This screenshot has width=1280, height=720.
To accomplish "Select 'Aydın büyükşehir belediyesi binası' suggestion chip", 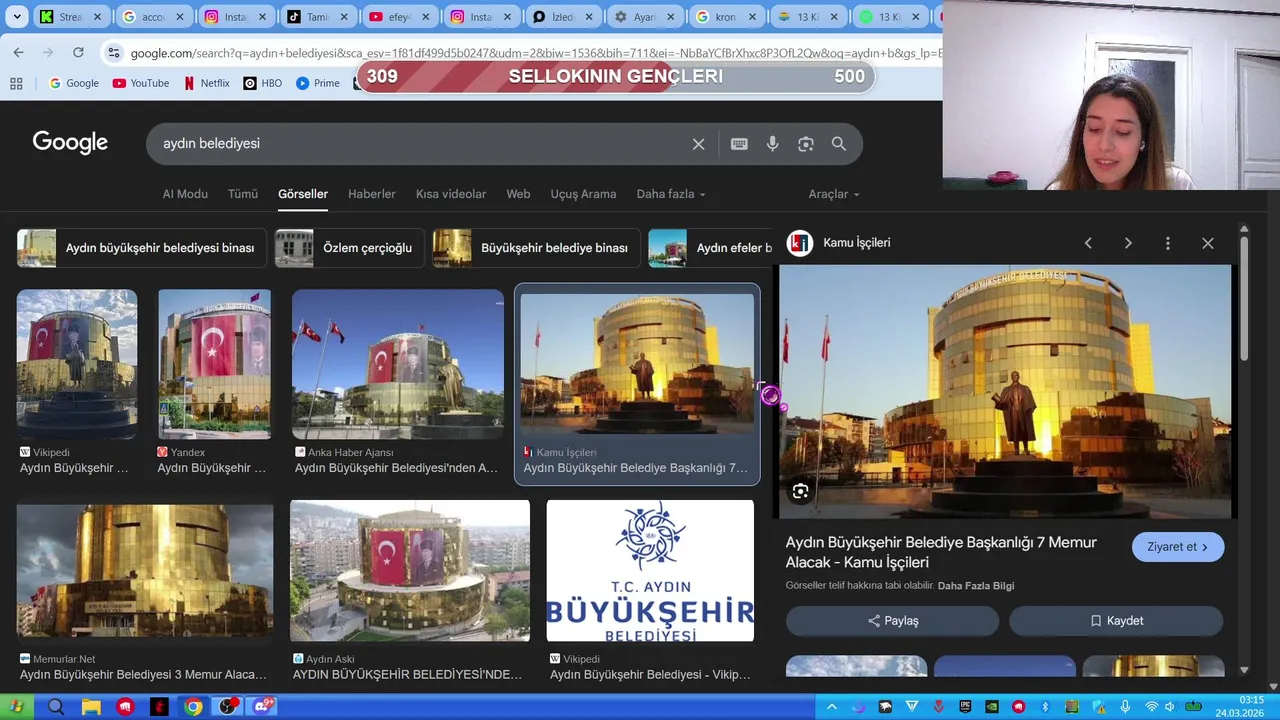I will [141, 248].
